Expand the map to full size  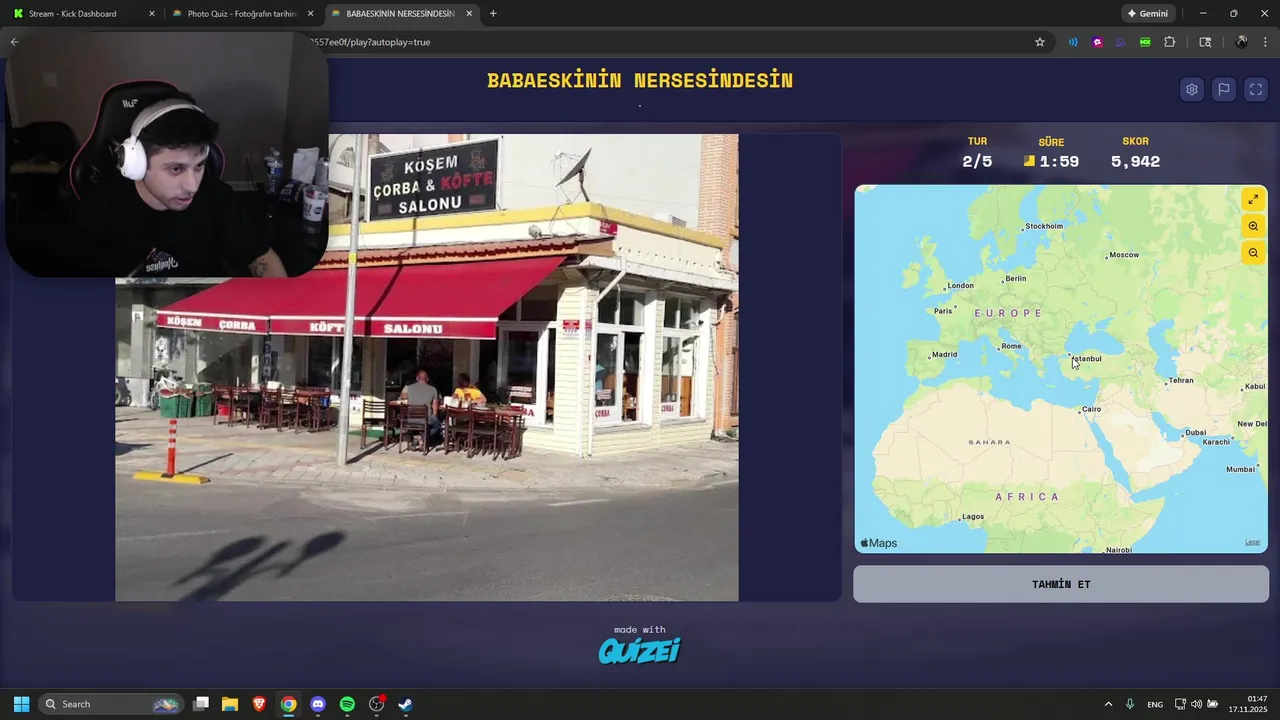click(1253, 199)
